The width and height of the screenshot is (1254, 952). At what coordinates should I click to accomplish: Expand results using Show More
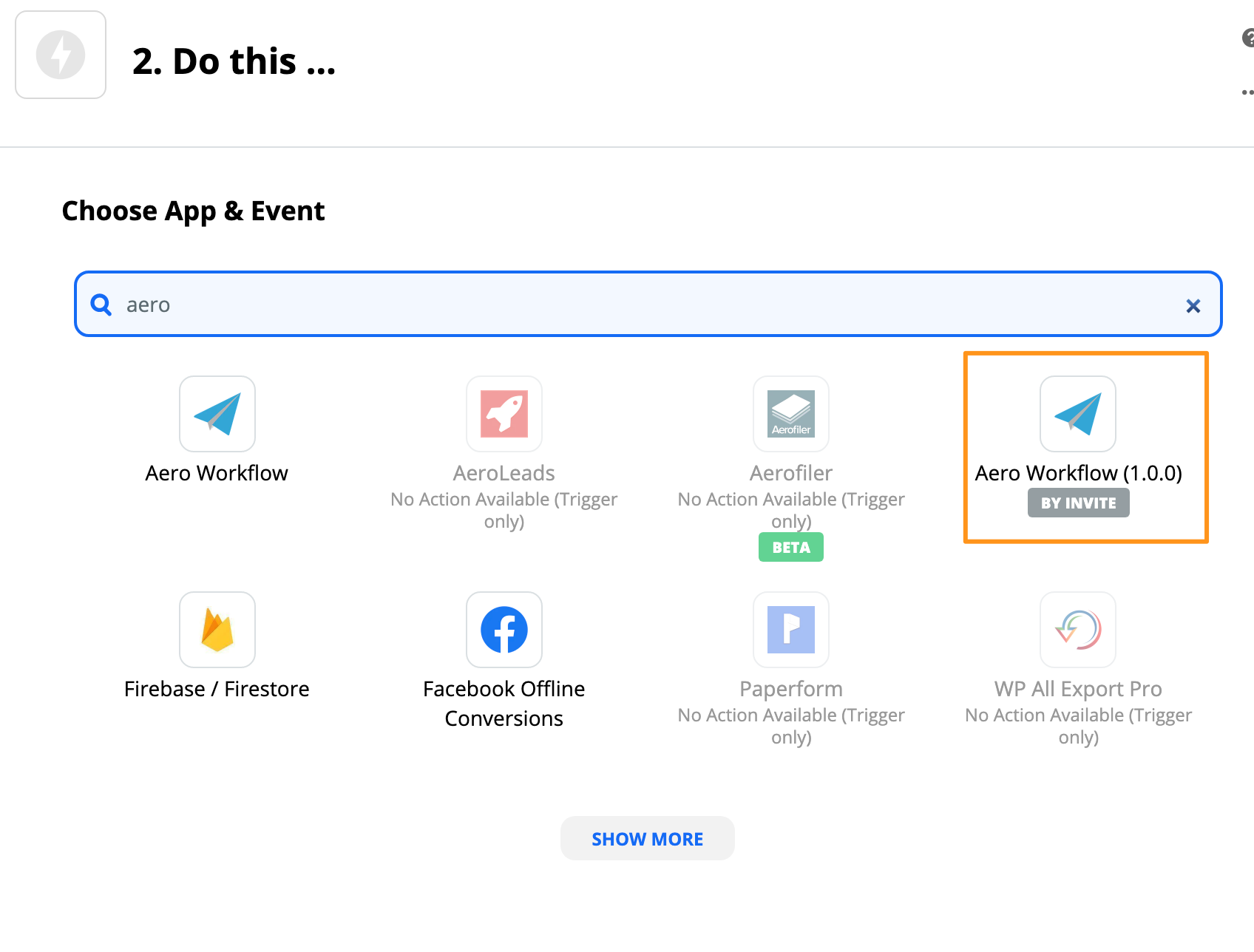(x=647, y=838)
